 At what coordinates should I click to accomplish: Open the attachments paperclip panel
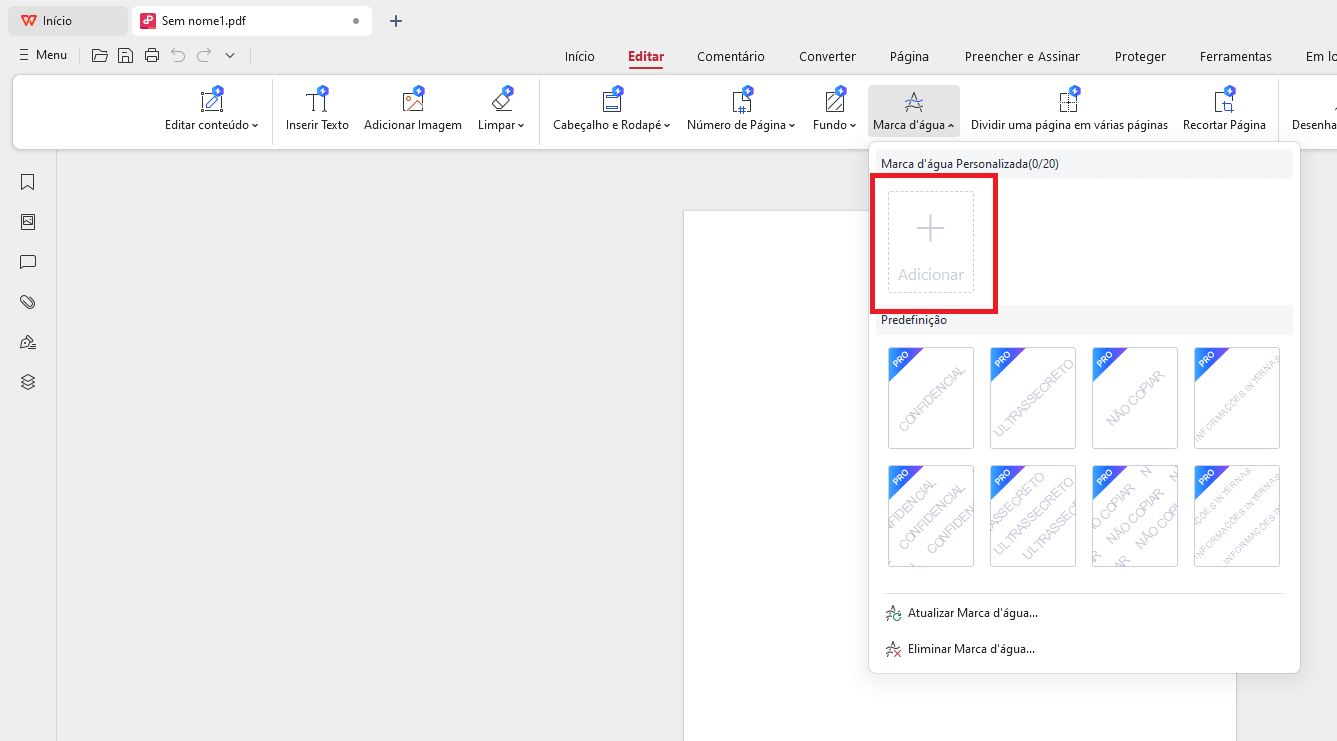click(28, 302)
